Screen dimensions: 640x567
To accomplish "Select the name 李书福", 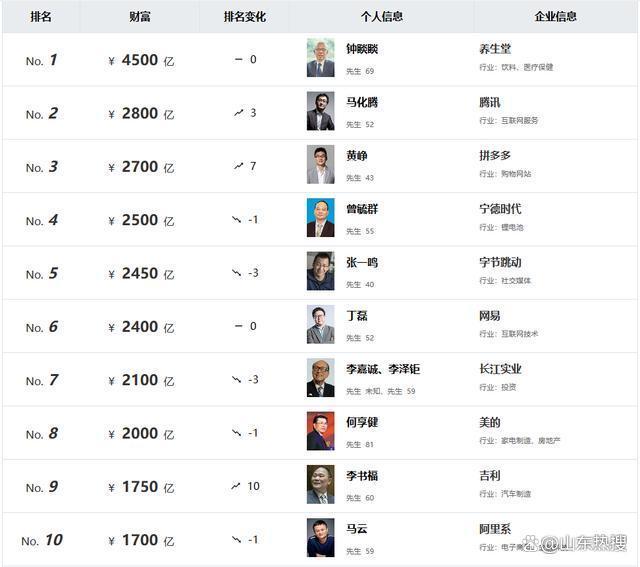I will (x=362, y=476).
